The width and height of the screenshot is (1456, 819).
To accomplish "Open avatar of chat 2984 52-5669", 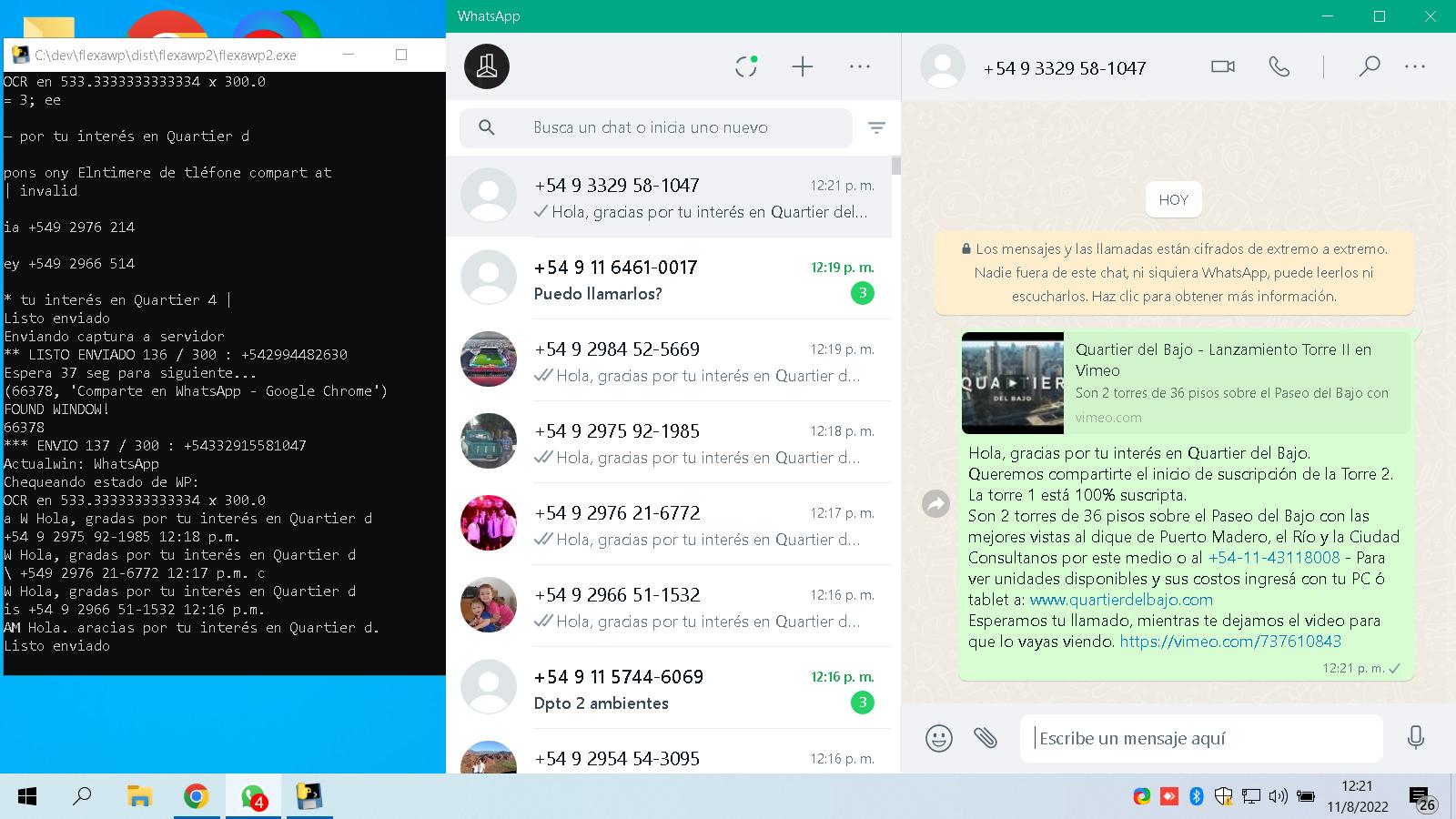I will pyautogui.click(x=489, y=359).
